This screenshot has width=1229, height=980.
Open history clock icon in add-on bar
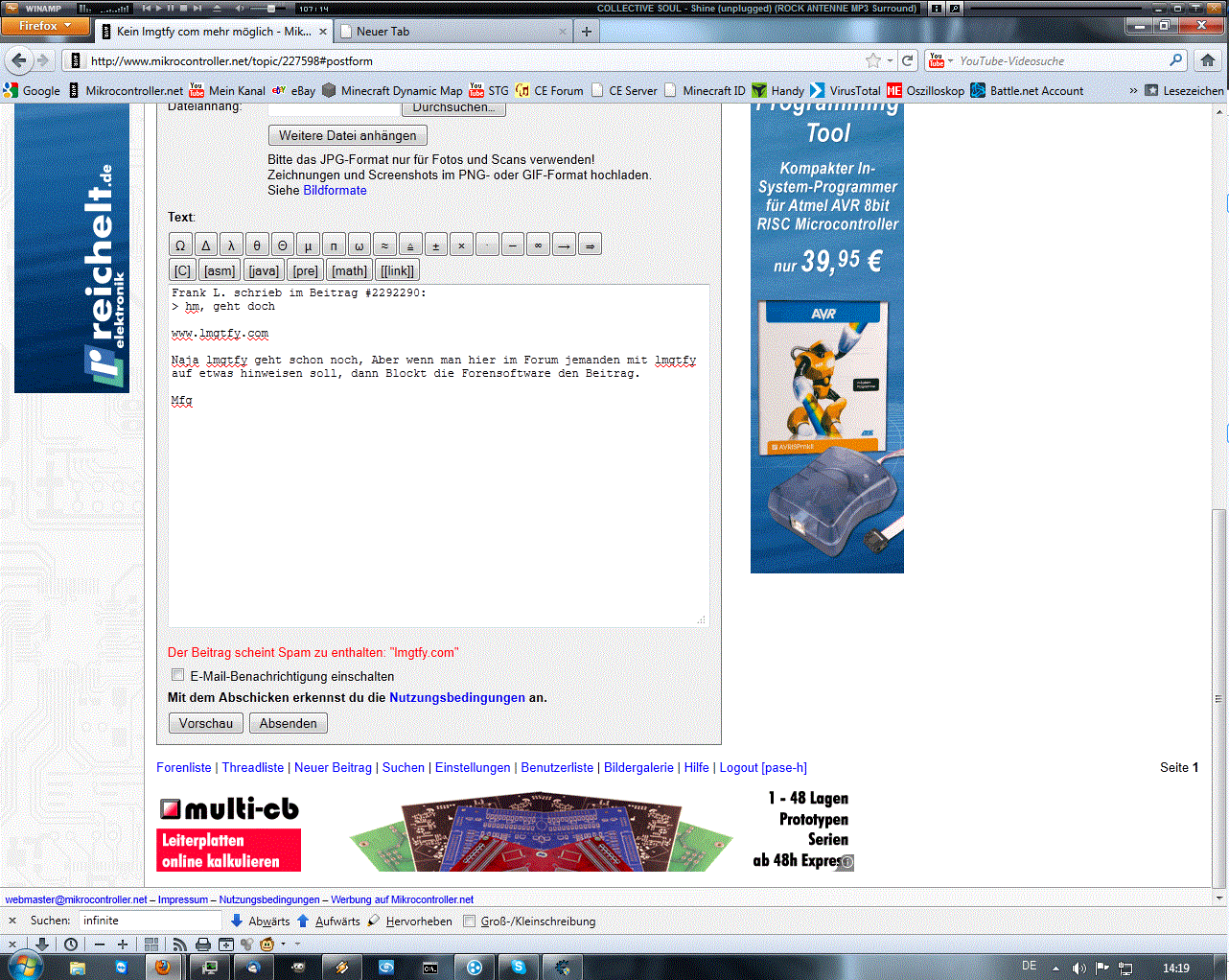71,945
